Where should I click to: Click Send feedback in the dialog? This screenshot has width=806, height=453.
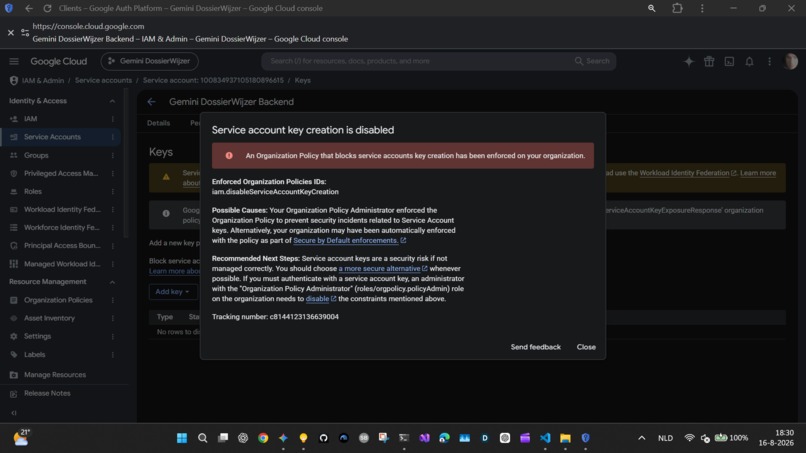[x=536, y=347]
